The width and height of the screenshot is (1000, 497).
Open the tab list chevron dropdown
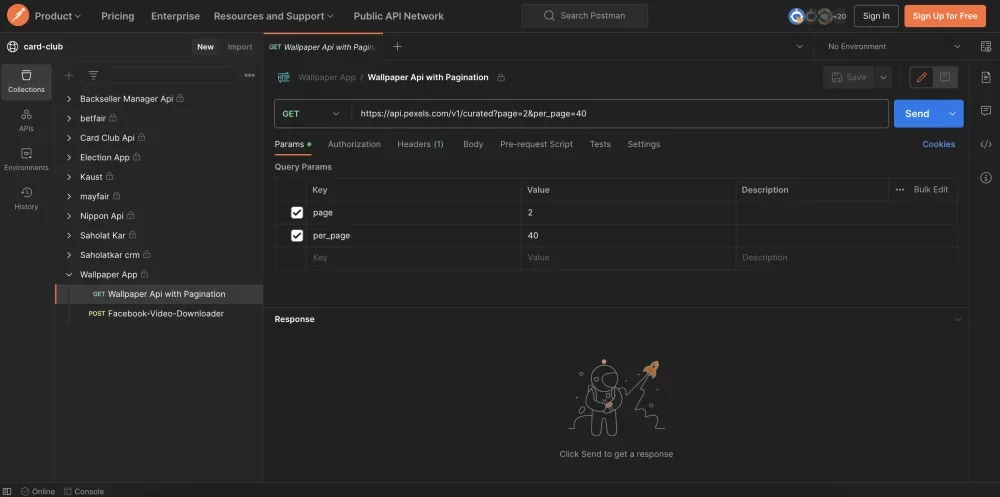coord(800,47)
